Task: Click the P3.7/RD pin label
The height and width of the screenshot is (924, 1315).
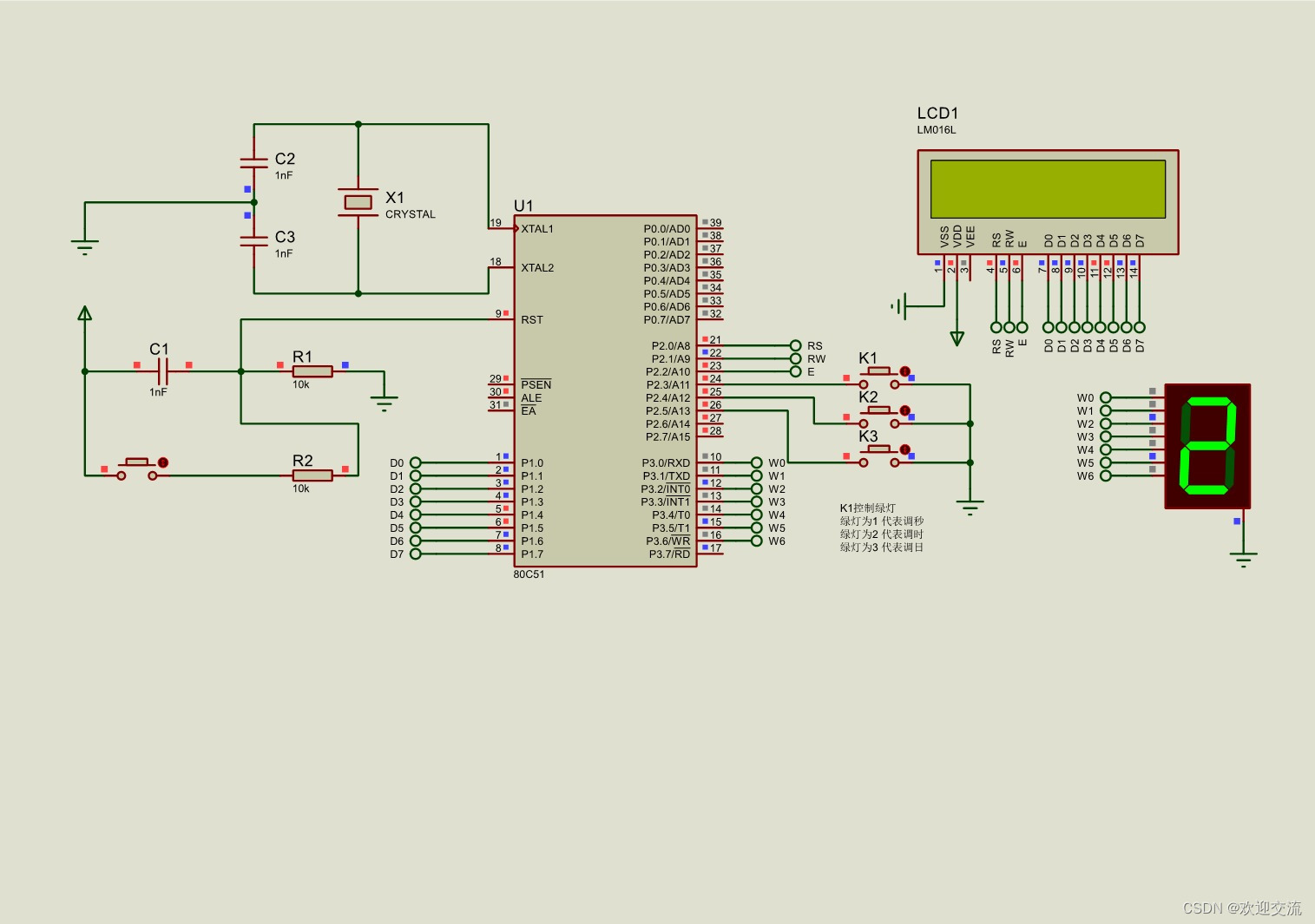Action: (x=670, y=554)
